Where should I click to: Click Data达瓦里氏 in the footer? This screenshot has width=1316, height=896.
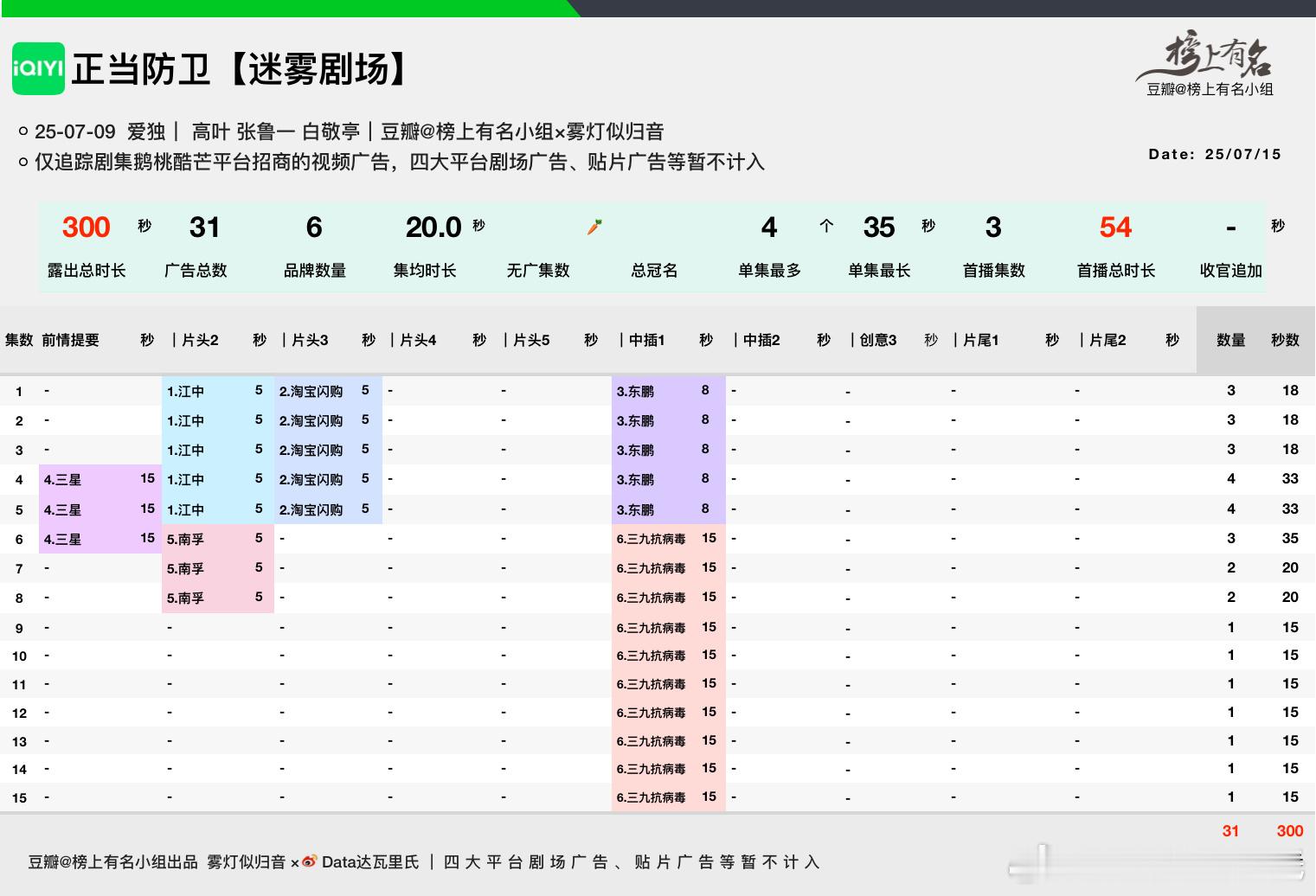(x=370, y=862)
